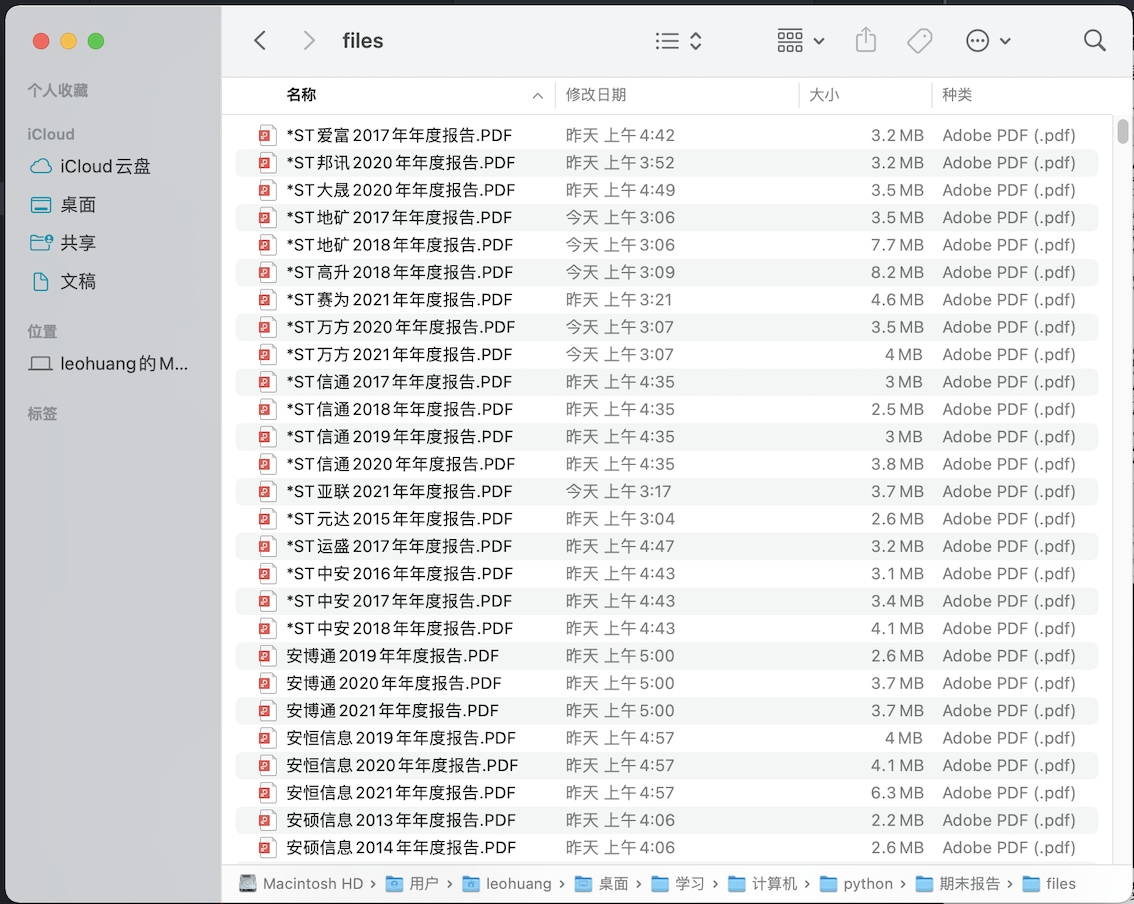This screenshot has width=1134, height=904.
Task: Click PDF icon of *ST亚联 2021年年度报告.PDF
Action: click(x=267, y=492)
